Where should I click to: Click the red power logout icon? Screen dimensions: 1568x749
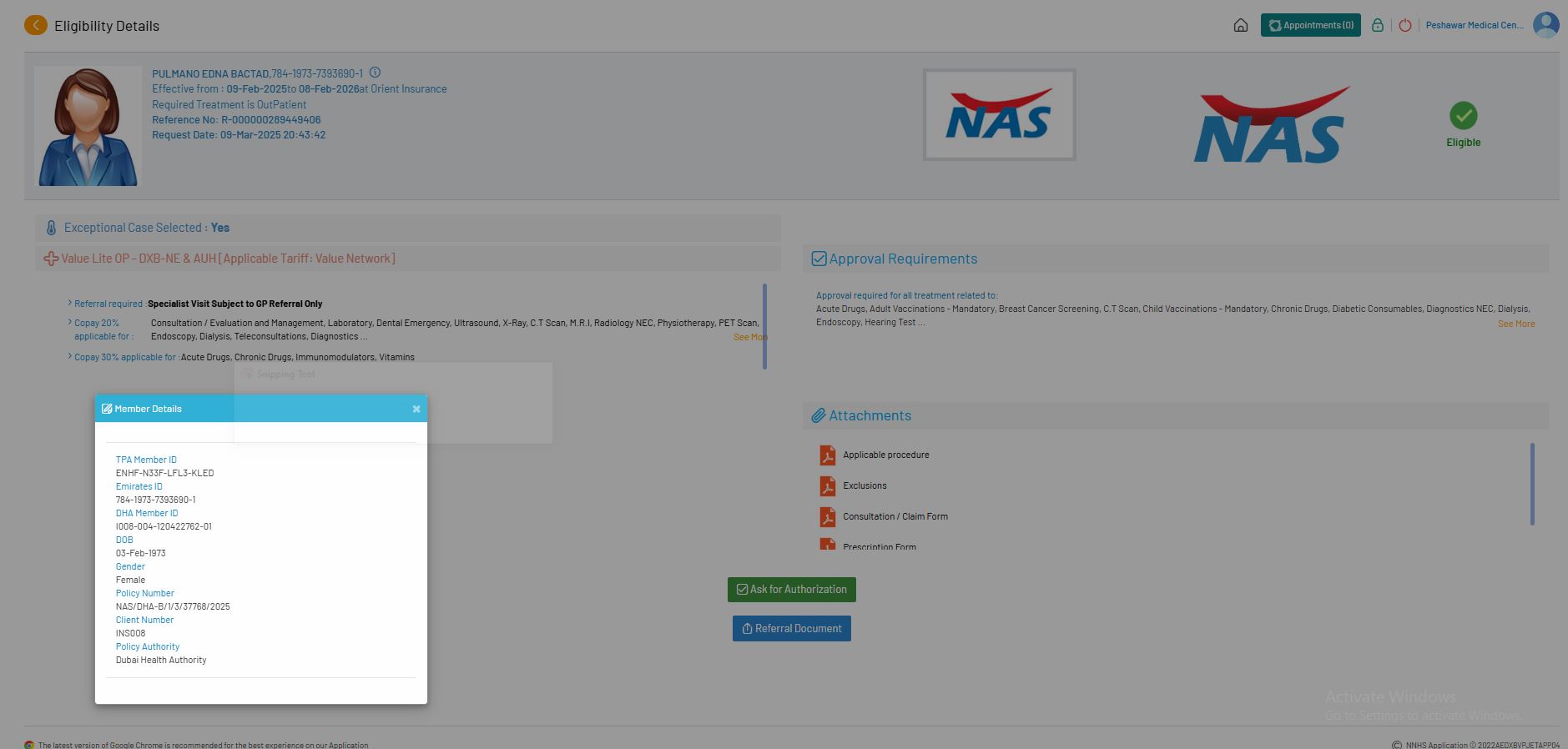tap(1405, 25)
